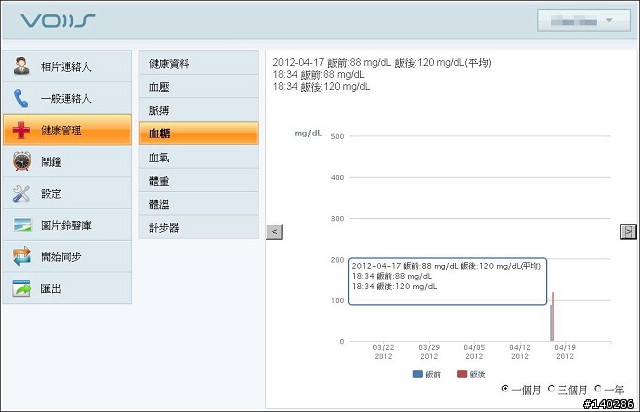Screen dimensions: 640x412
Task: Click the picture ringtone library icon
Action: 22,226
